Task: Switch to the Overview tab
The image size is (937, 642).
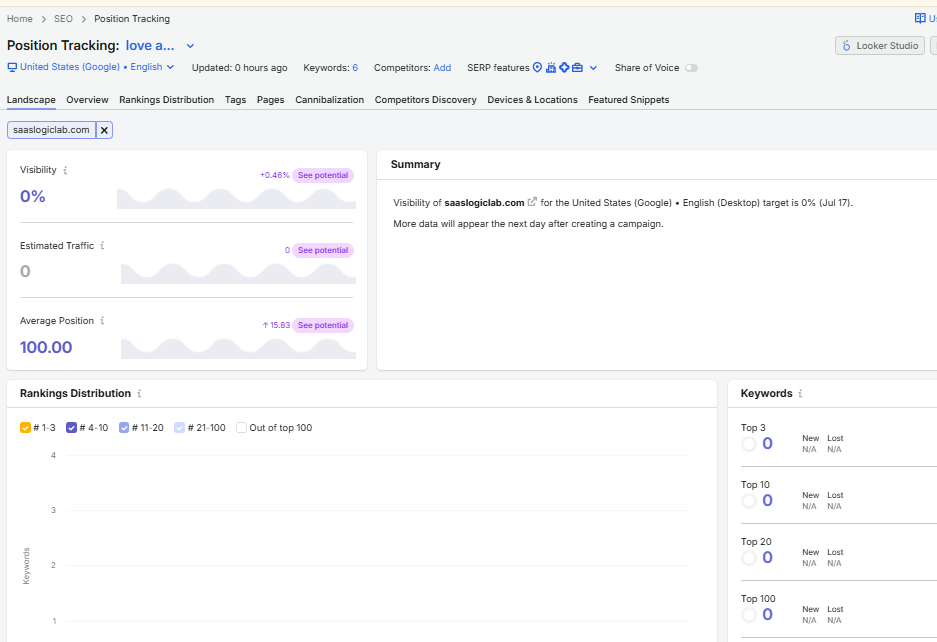Action: tap(87, 100)
